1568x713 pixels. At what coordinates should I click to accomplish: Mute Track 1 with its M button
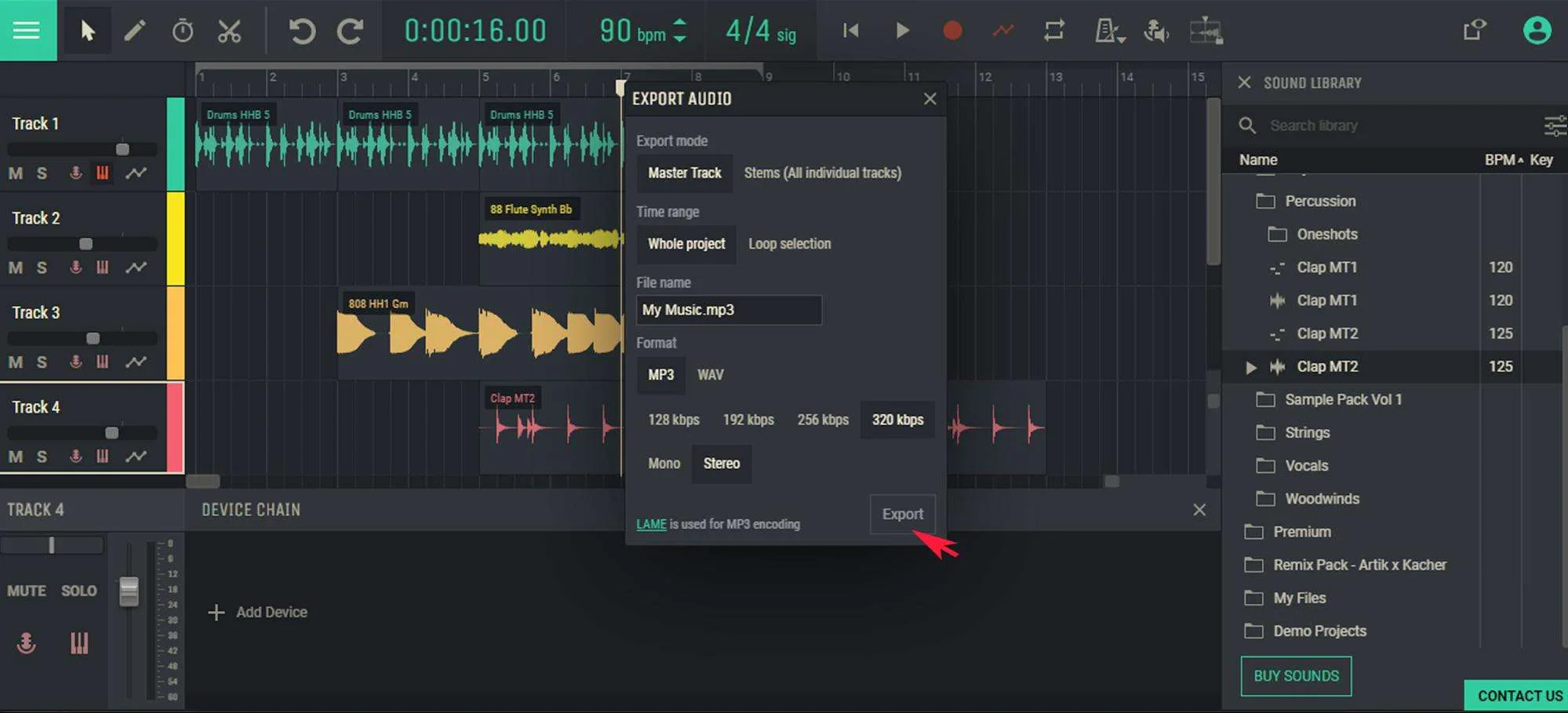click(15, 173)
